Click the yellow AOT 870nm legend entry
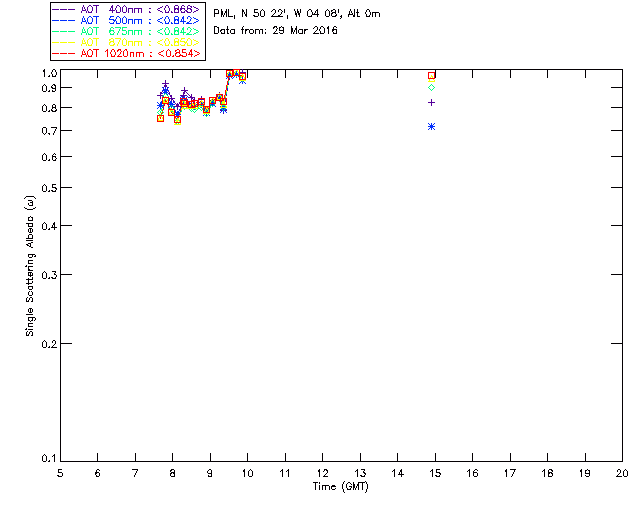 [126, 42]
